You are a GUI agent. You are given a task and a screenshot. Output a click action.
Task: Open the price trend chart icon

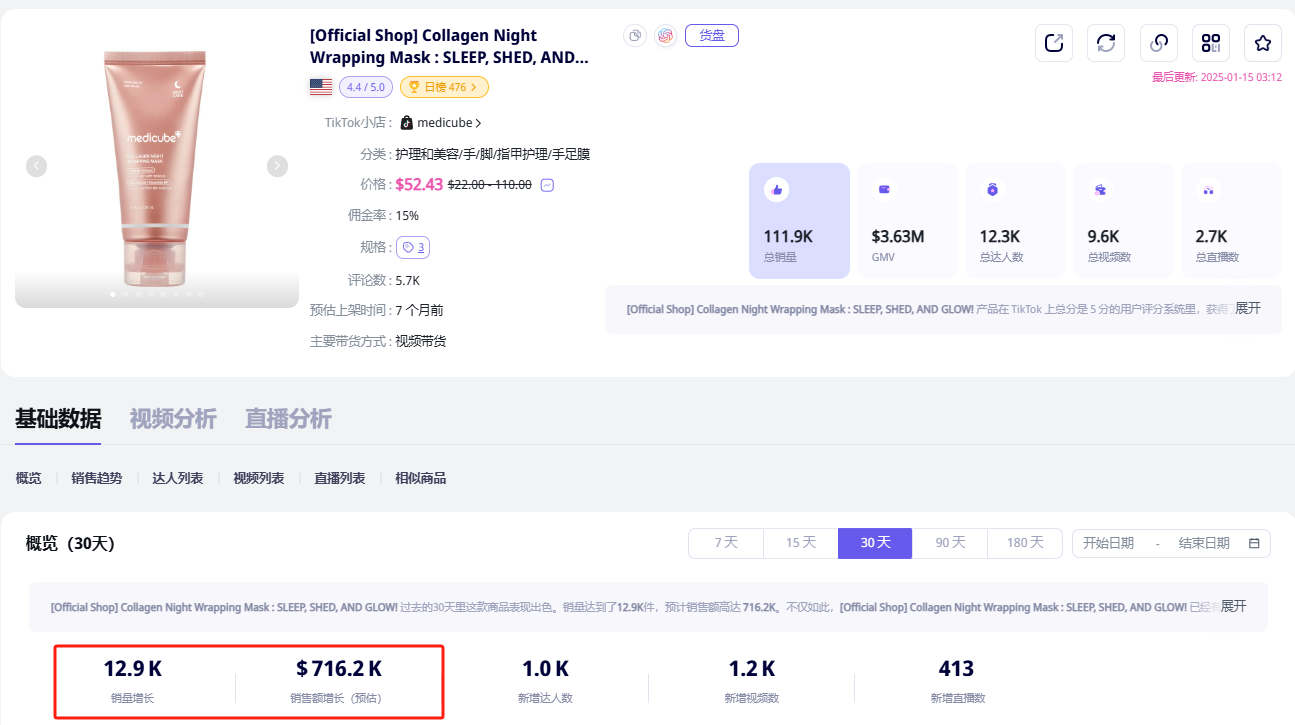pyautogui.click(x=547, y=185)
